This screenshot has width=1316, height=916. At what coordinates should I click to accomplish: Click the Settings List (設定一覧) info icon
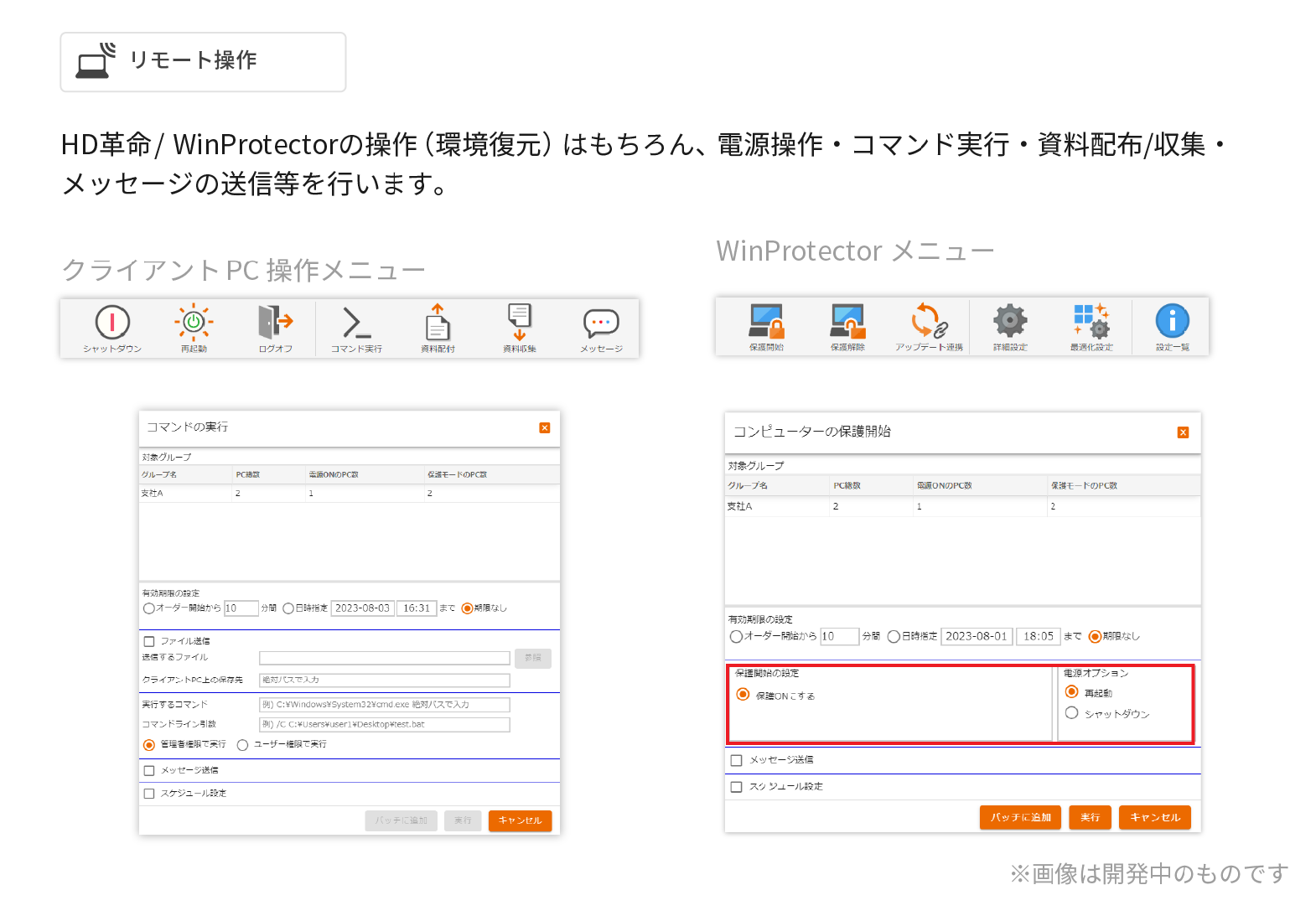pyautogui.click(x=1172, y=321)
